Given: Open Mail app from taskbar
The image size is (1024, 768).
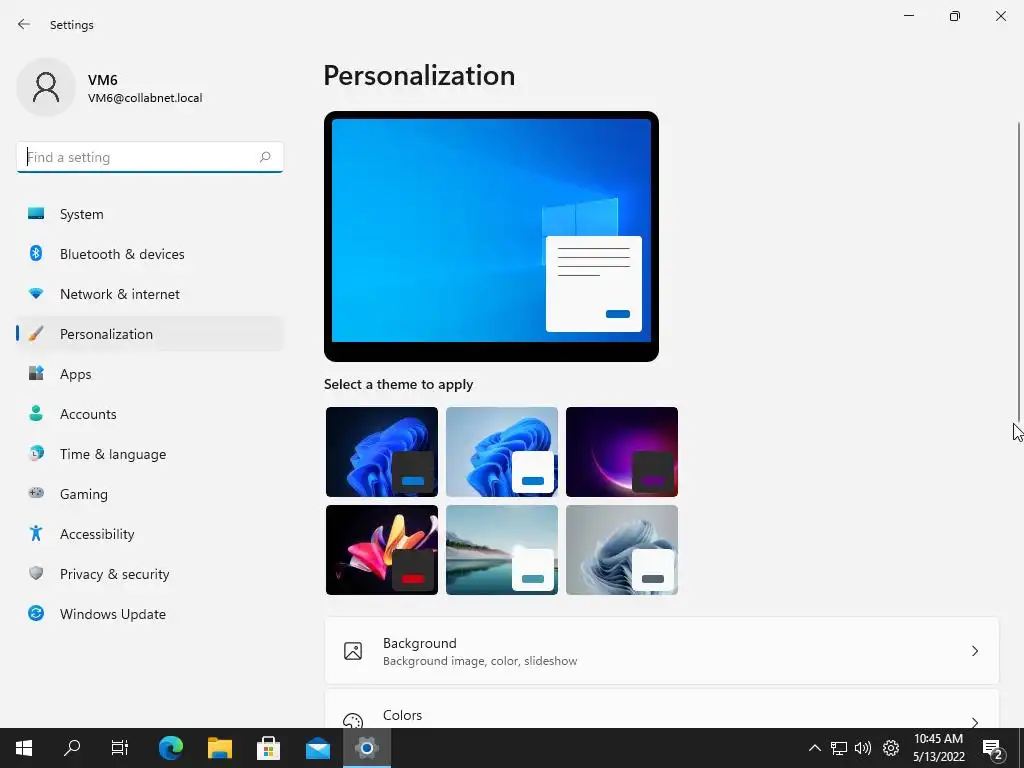Looking at the screenshot, I should click(x=318, y=748).
